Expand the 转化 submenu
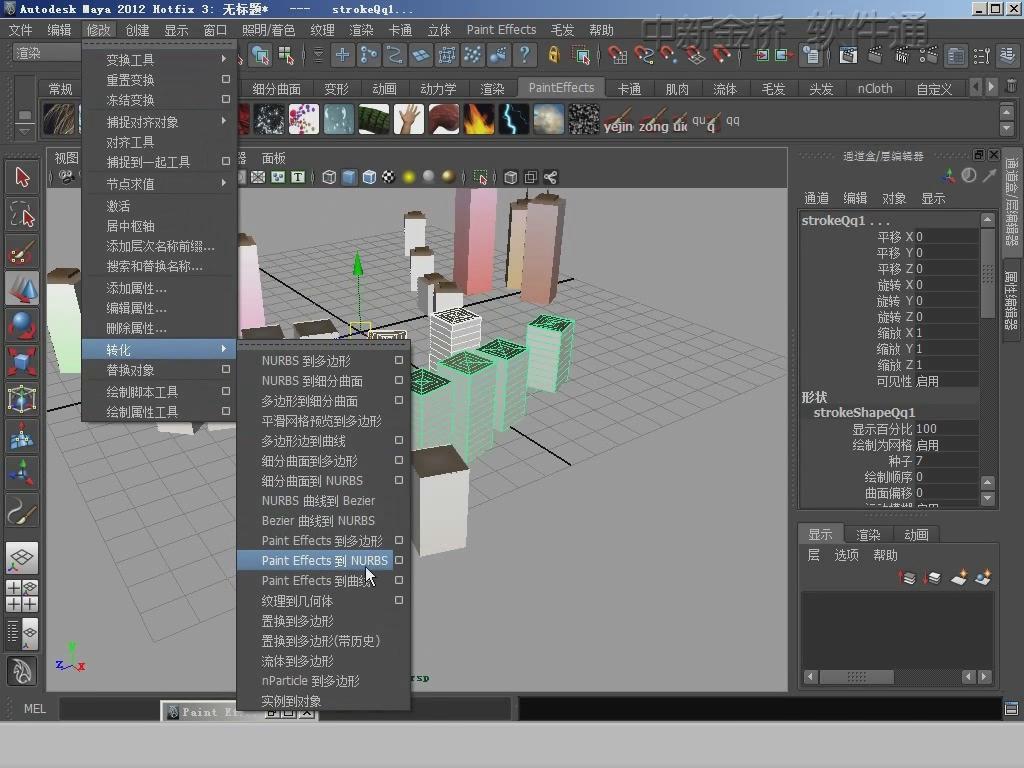 coord(157,349)
